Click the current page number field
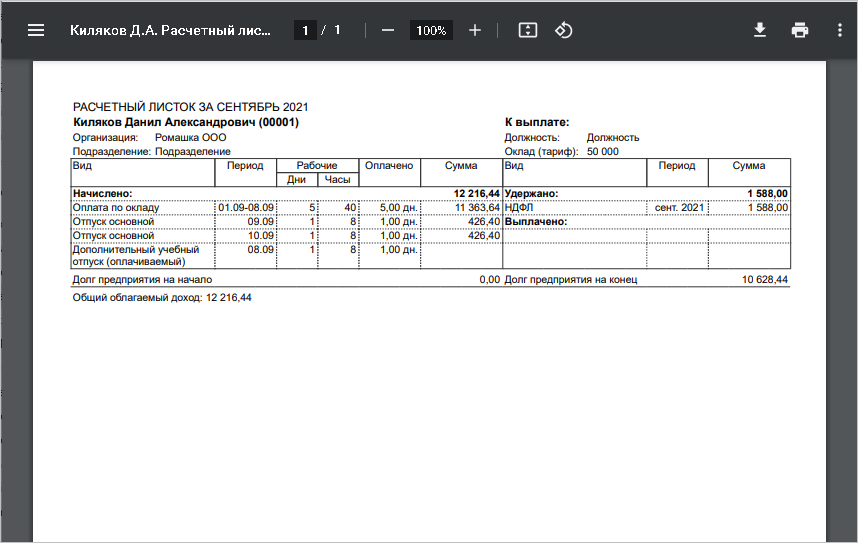858x543 pixels. 305,30
